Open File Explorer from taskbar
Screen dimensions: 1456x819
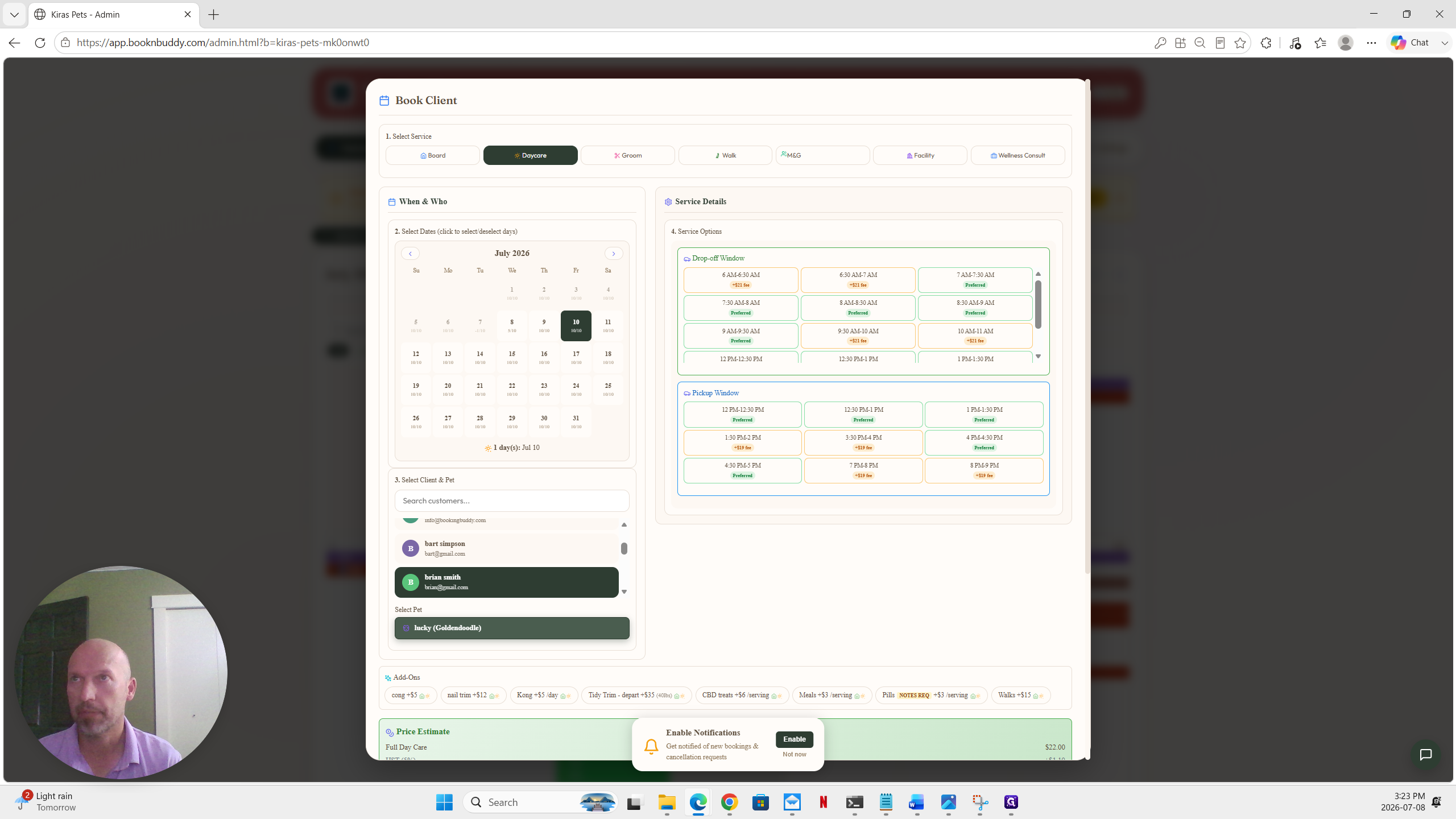[667, 802]
